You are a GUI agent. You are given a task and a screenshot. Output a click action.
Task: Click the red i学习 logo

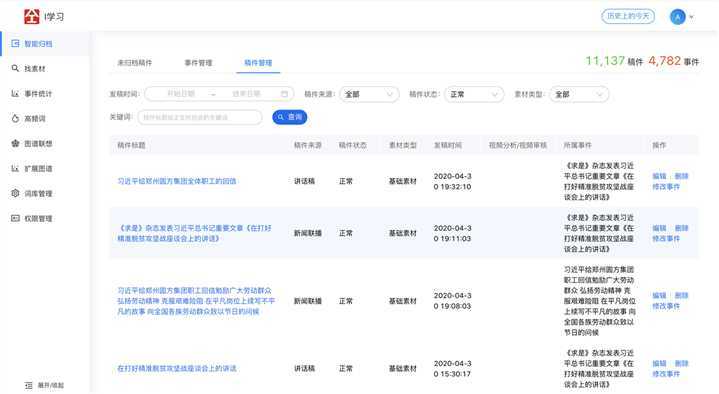[32, 17]
